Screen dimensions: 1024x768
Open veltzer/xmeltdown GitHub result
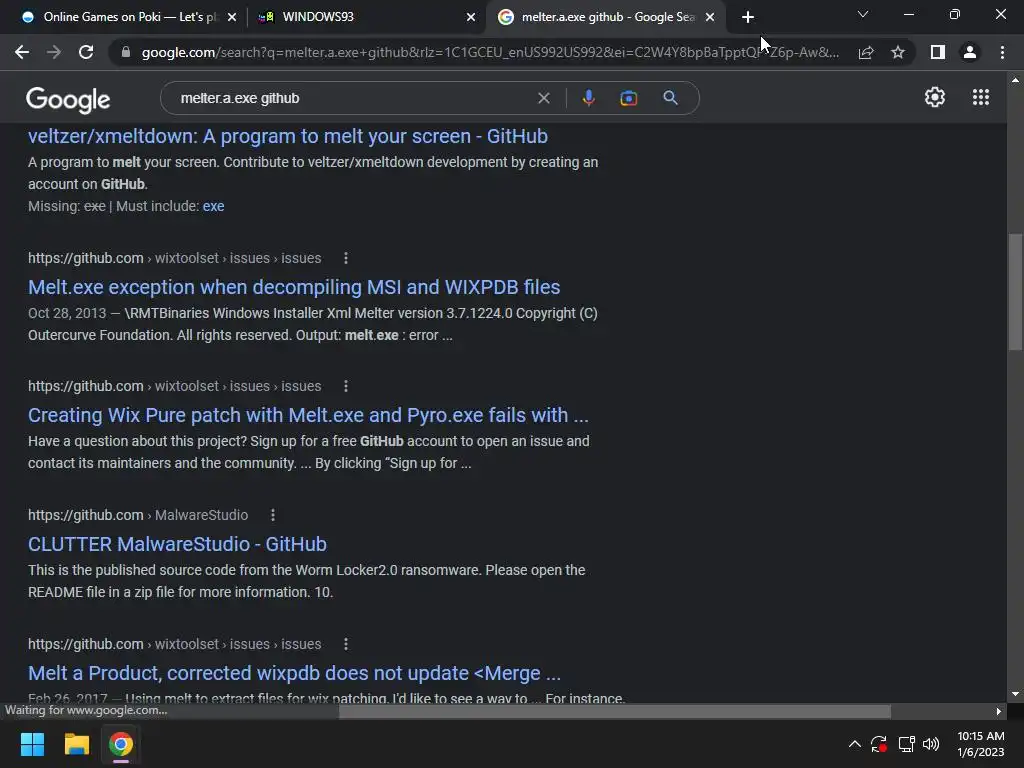click(x=288, y=136)
